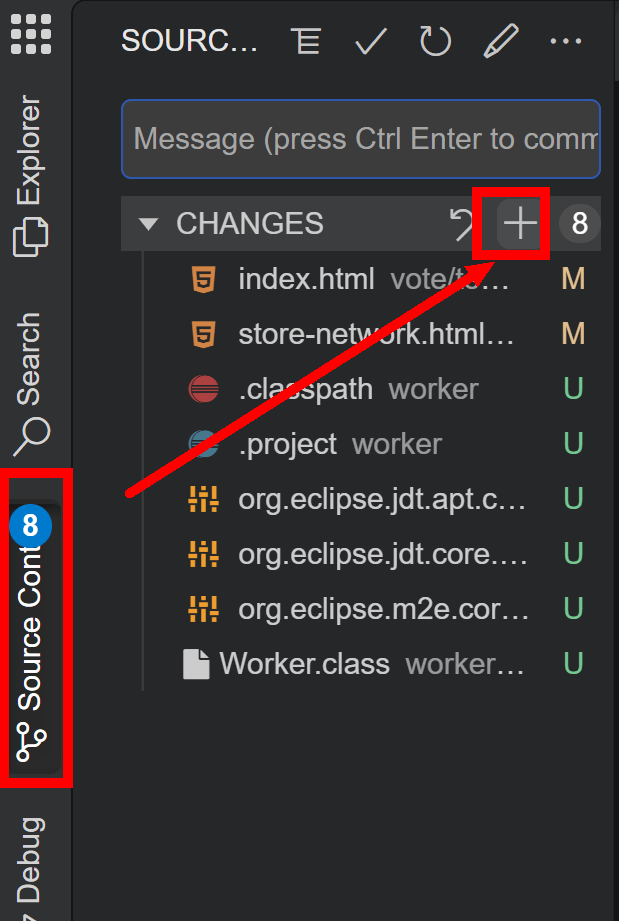The height and width of the screenshot is (921, 619).
Task: Click the pencil edit icon in header
Action: click(x=500, y=41)
